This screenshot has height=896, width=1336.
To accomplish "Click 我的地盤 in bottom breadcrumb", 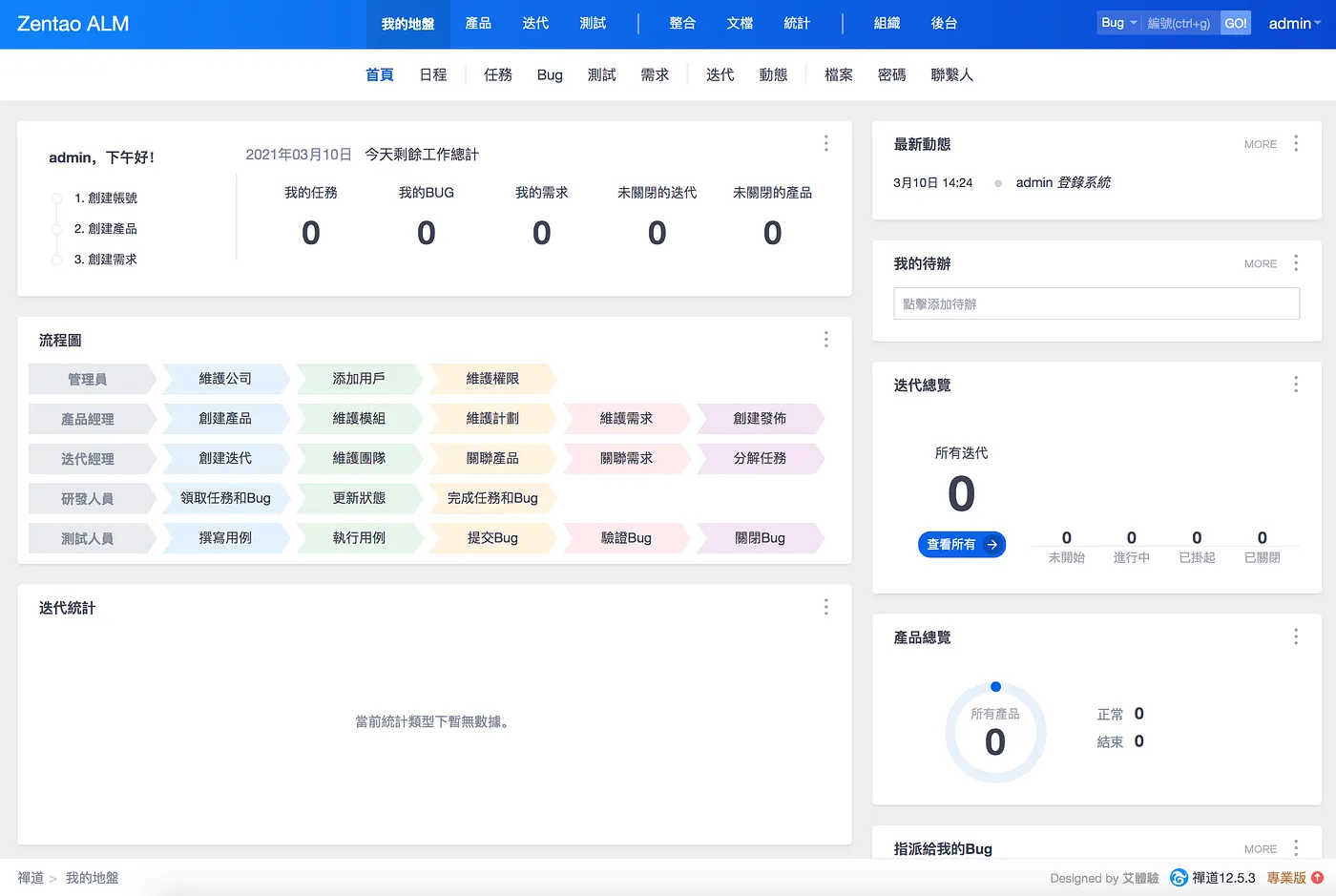I will pos(93,878).
